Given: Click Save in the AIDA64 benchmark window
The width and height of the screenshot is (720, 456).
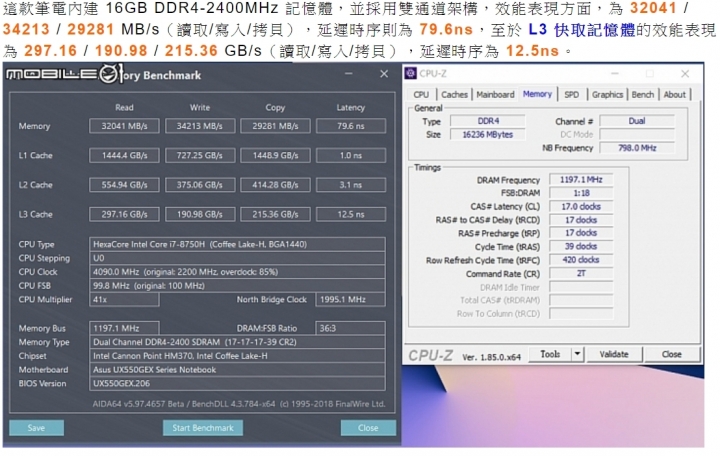Looking at the screenshot, I should click(x=36, y=428).
